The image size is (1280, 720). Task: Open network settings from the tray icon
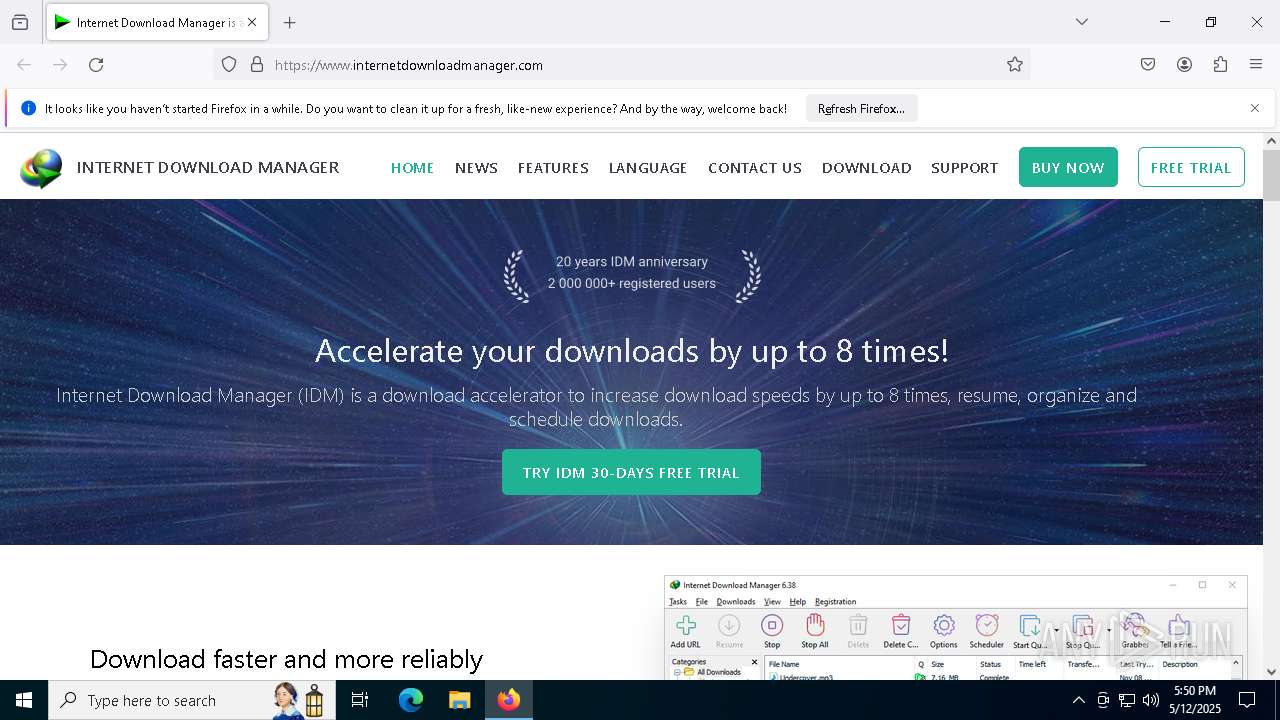click(x=1127, y=700)
